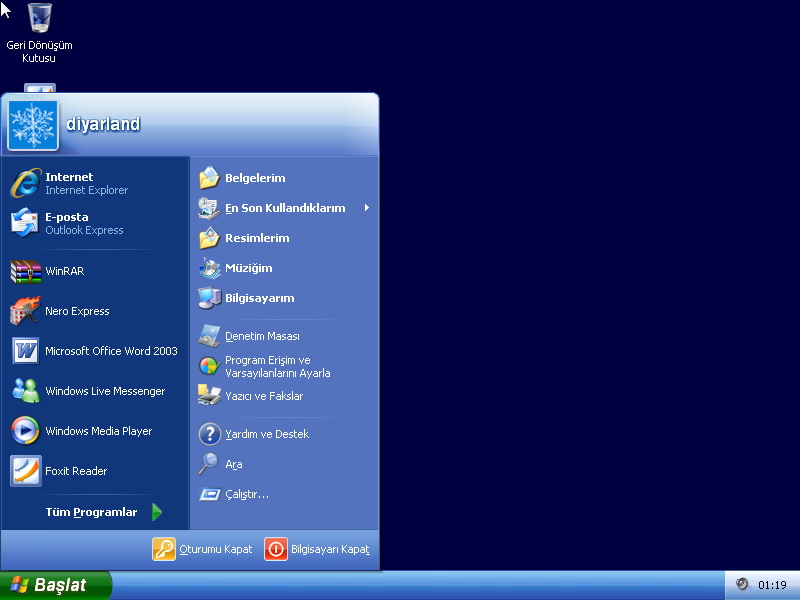The image size is (800, 600).
Task: Open the Bilgisayarım computer icon
Action: coord(209,298)
